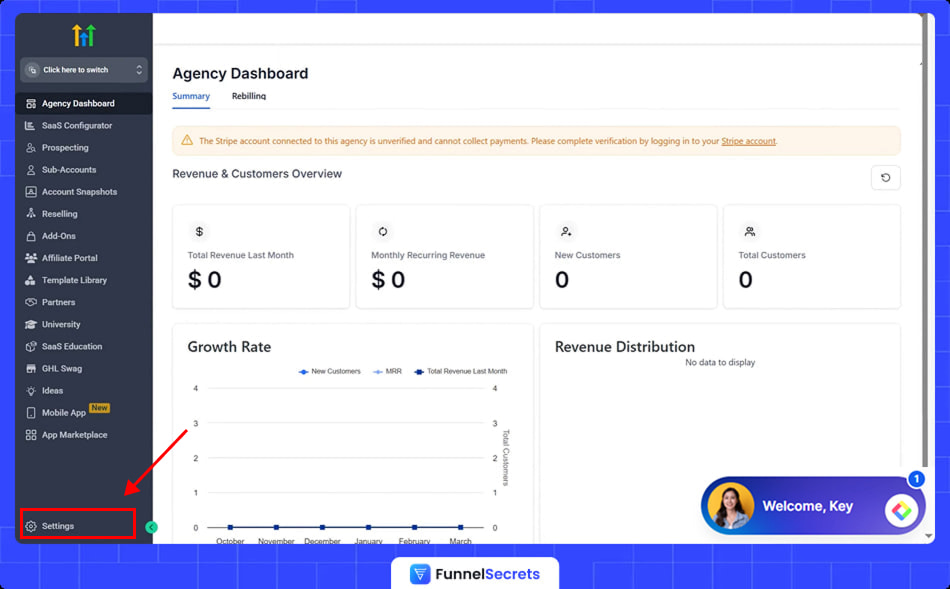Click the vertical scrollbar down arrow

929,536
